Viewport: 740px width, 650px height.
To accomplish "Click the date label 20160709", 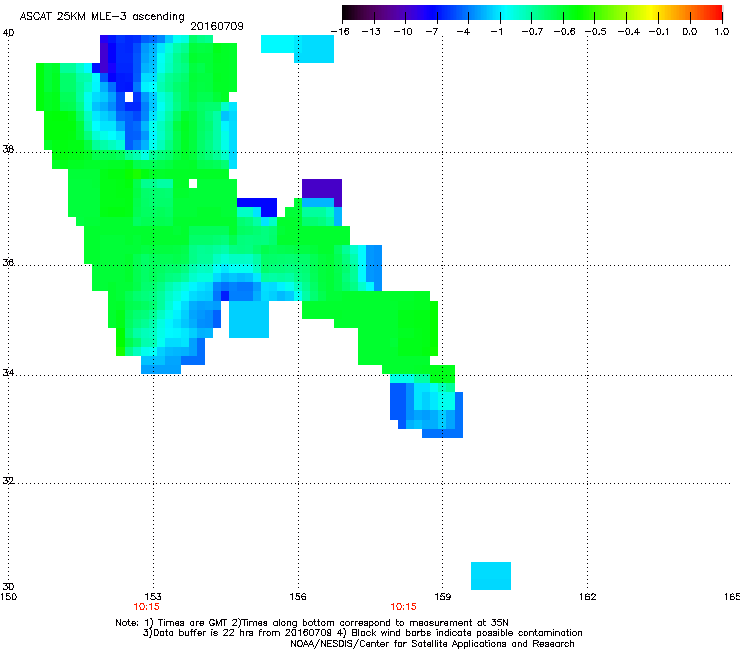I will pos(217,26).
